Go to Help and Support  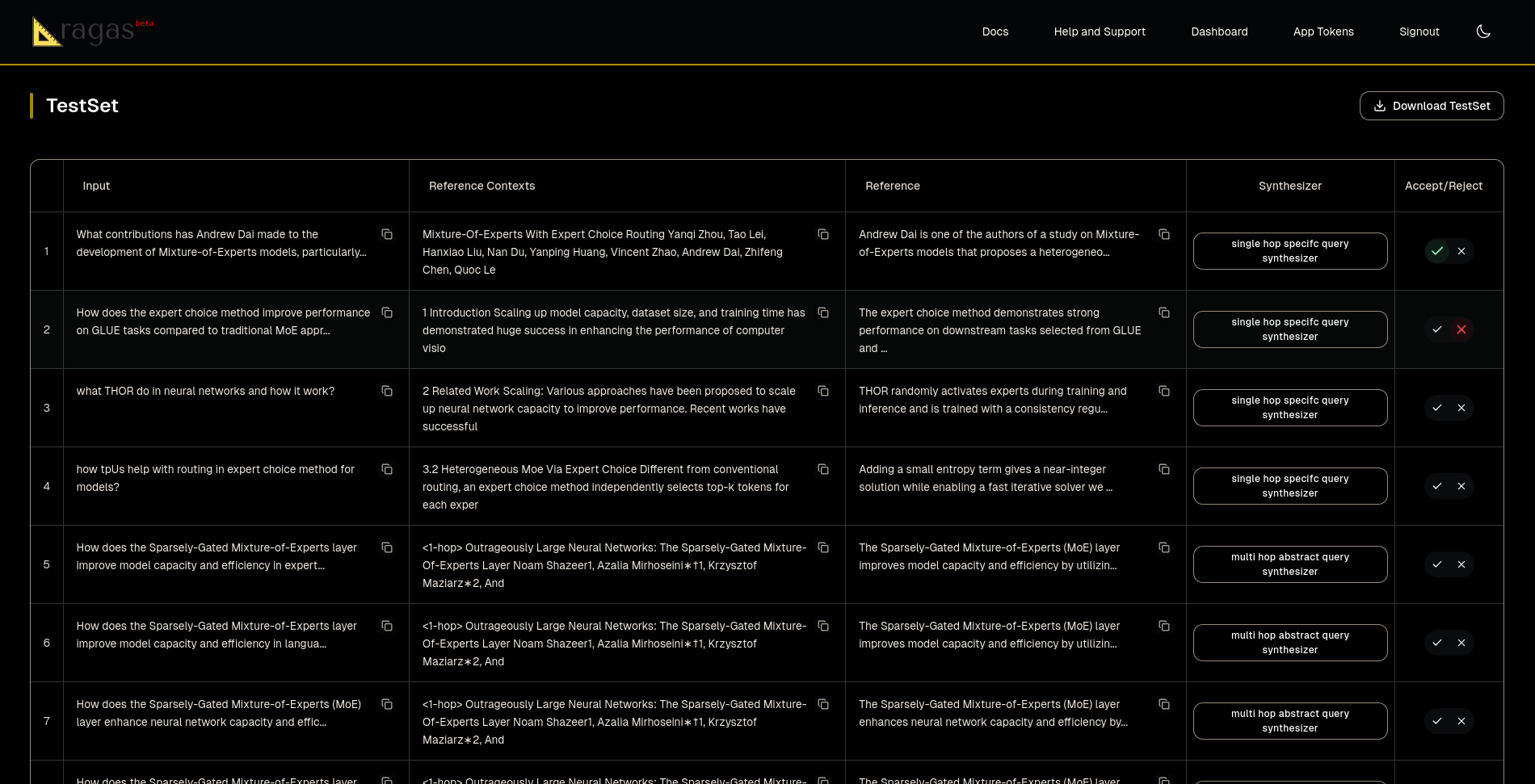tap(1100, 31)
